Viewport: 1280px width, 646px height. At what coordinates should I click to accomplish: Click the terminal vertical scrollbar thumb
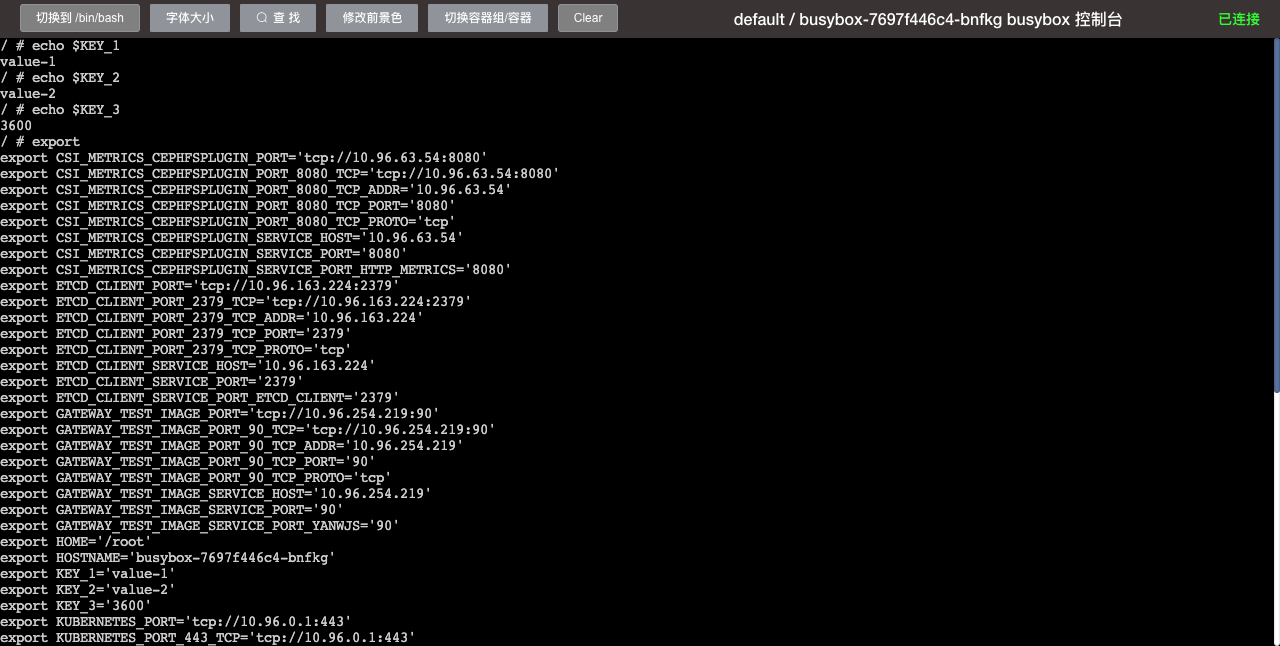(1276, 215)
